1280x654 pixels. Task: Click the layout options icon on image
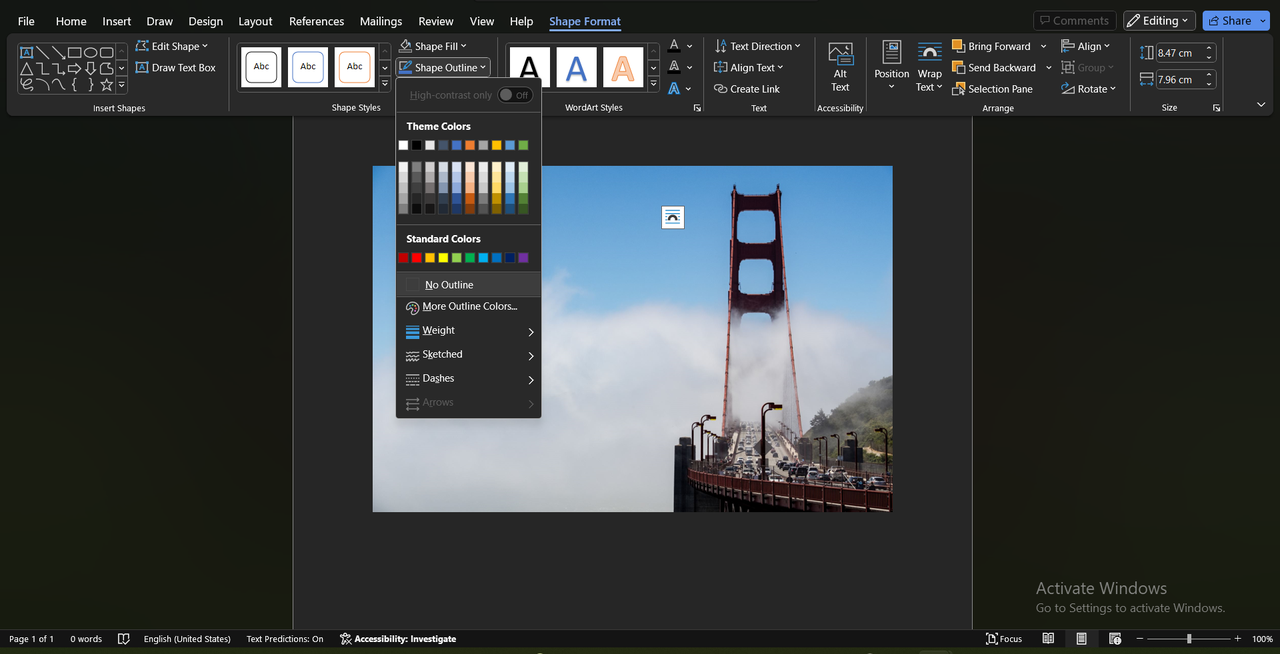click(673, 217)
